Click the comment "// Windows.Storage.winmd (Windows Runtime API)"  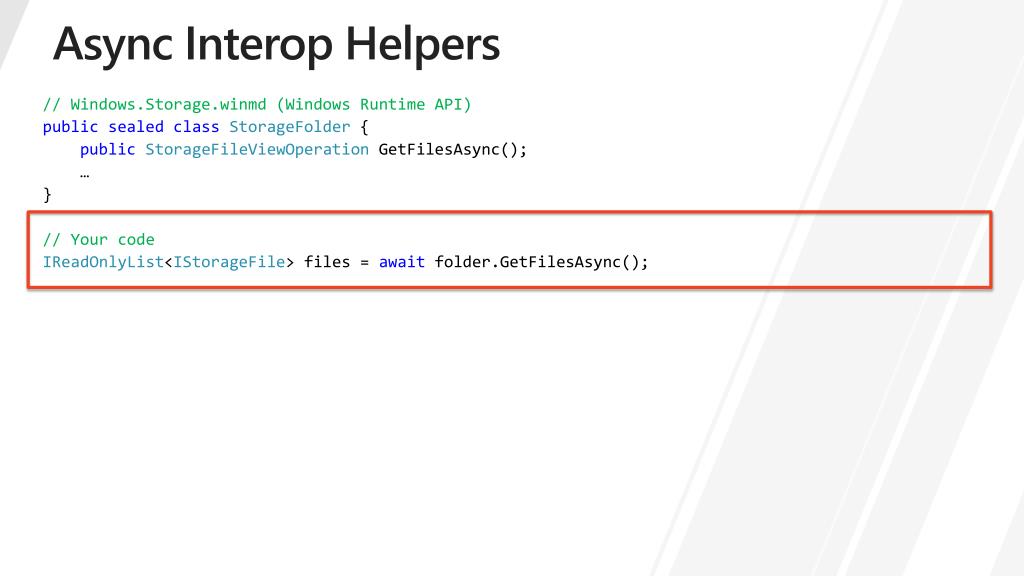coord(257,104)
